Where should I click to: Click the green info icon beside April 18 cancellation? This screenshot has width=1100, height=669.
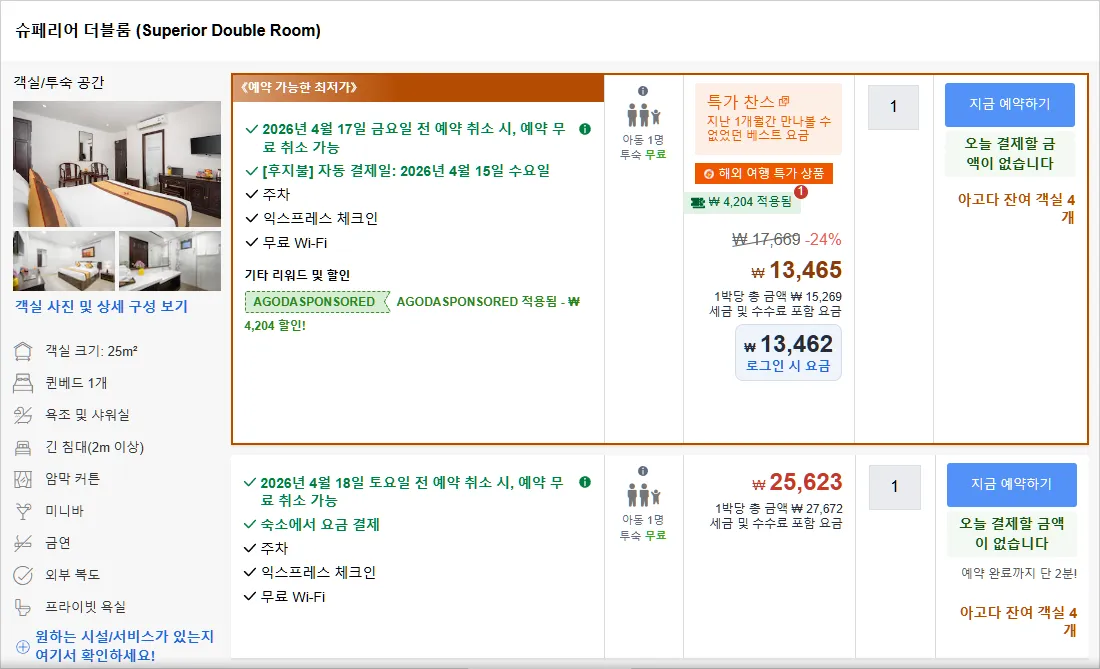tap(584, 482)
